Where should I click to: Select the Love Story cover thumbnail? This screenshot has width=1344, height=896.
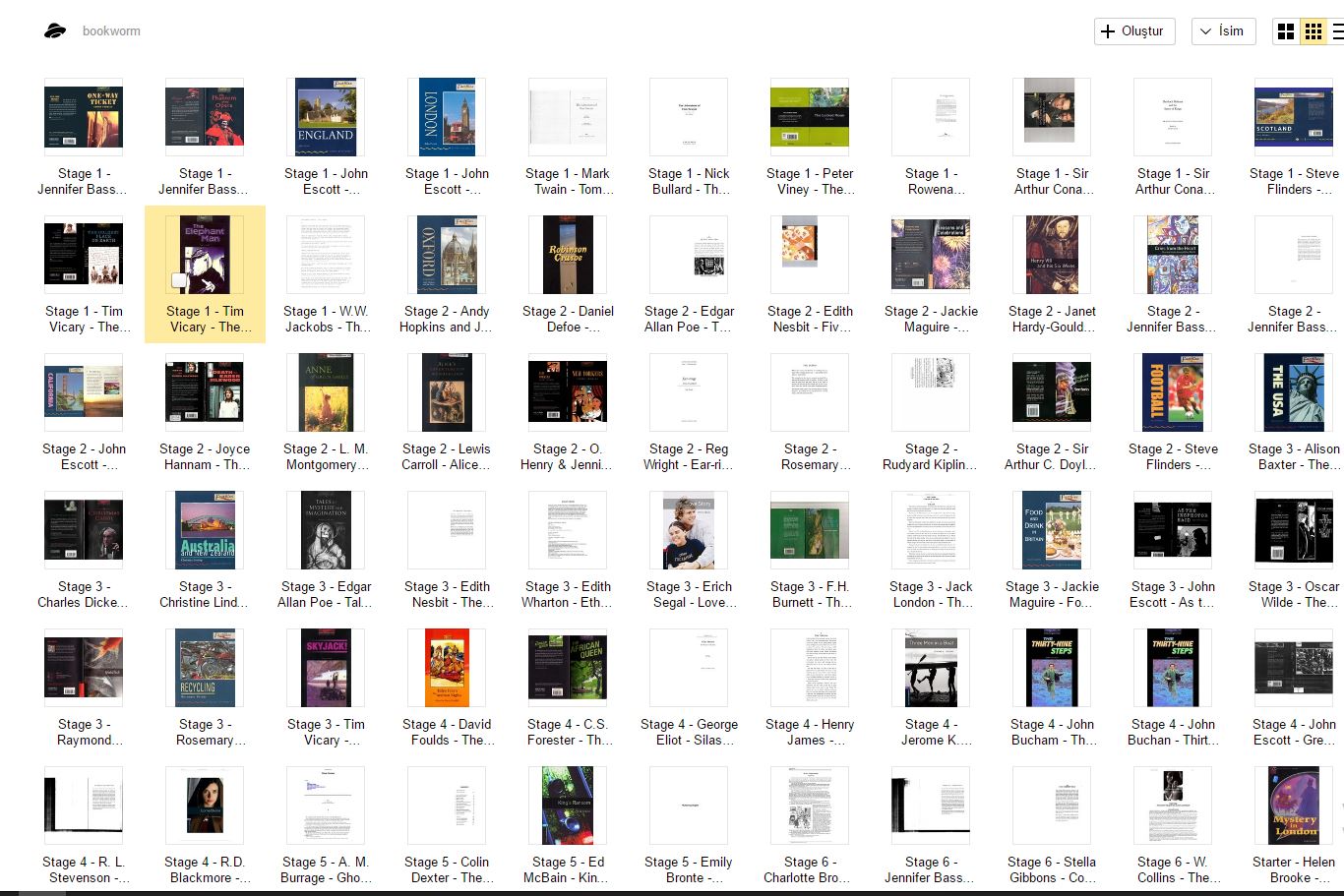click(x=689, y=530)
